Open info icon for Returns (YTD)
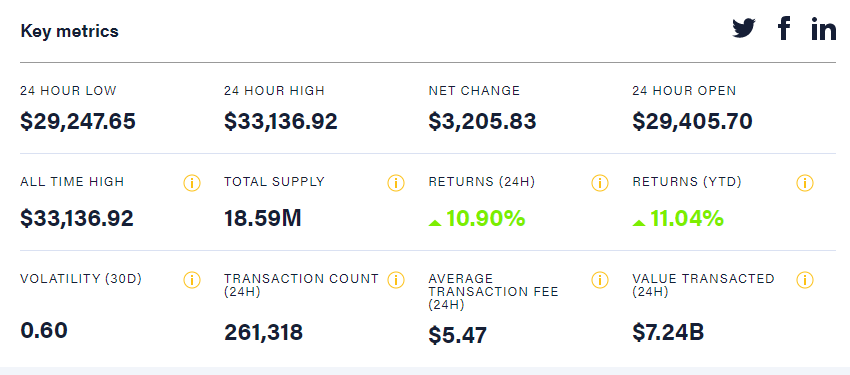The image size is (850, 375). click(x=804, y=183)
